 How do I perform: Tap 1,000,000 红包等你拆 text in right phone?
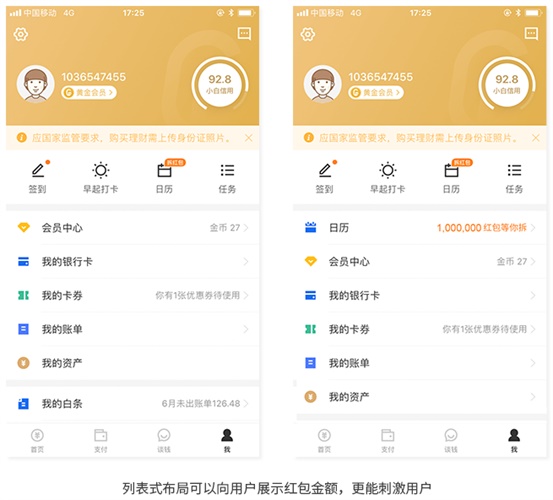(482, 228)
